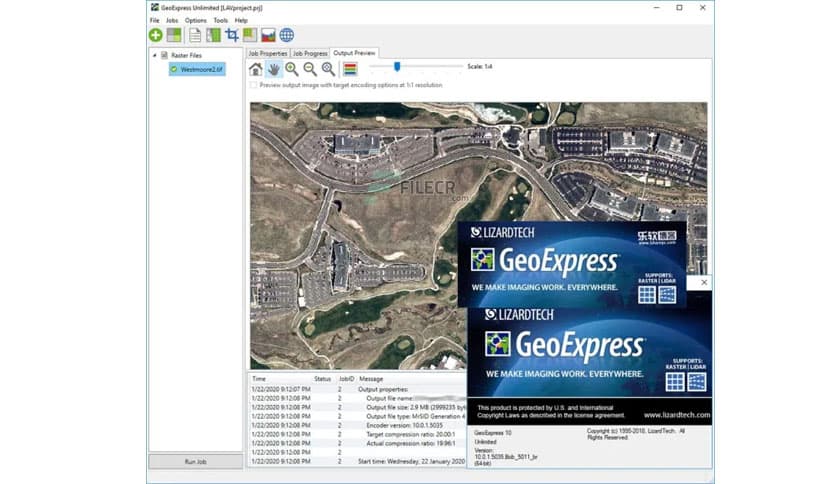
Task: Click the 'Target compression ratio: 20.00:1' log entry
Action: [x=411, y=434]
